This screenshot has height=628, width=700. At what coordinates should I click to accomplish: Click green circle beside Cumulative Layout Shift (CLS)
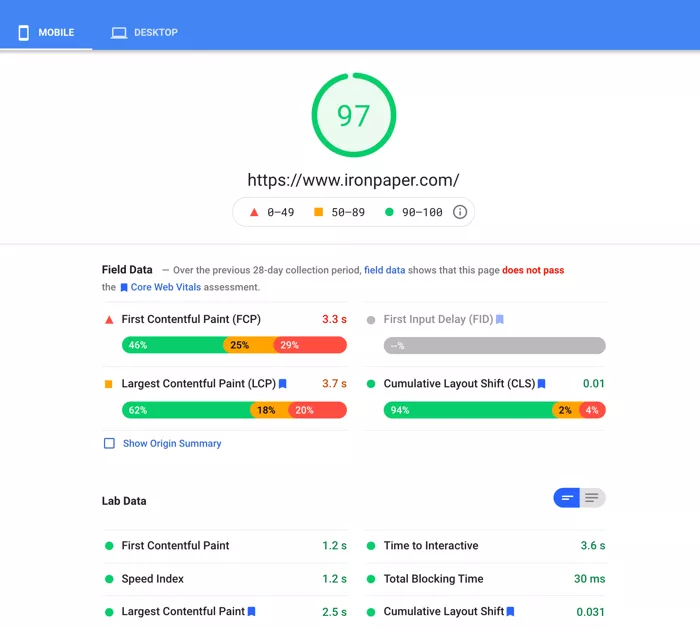[371, 384]
